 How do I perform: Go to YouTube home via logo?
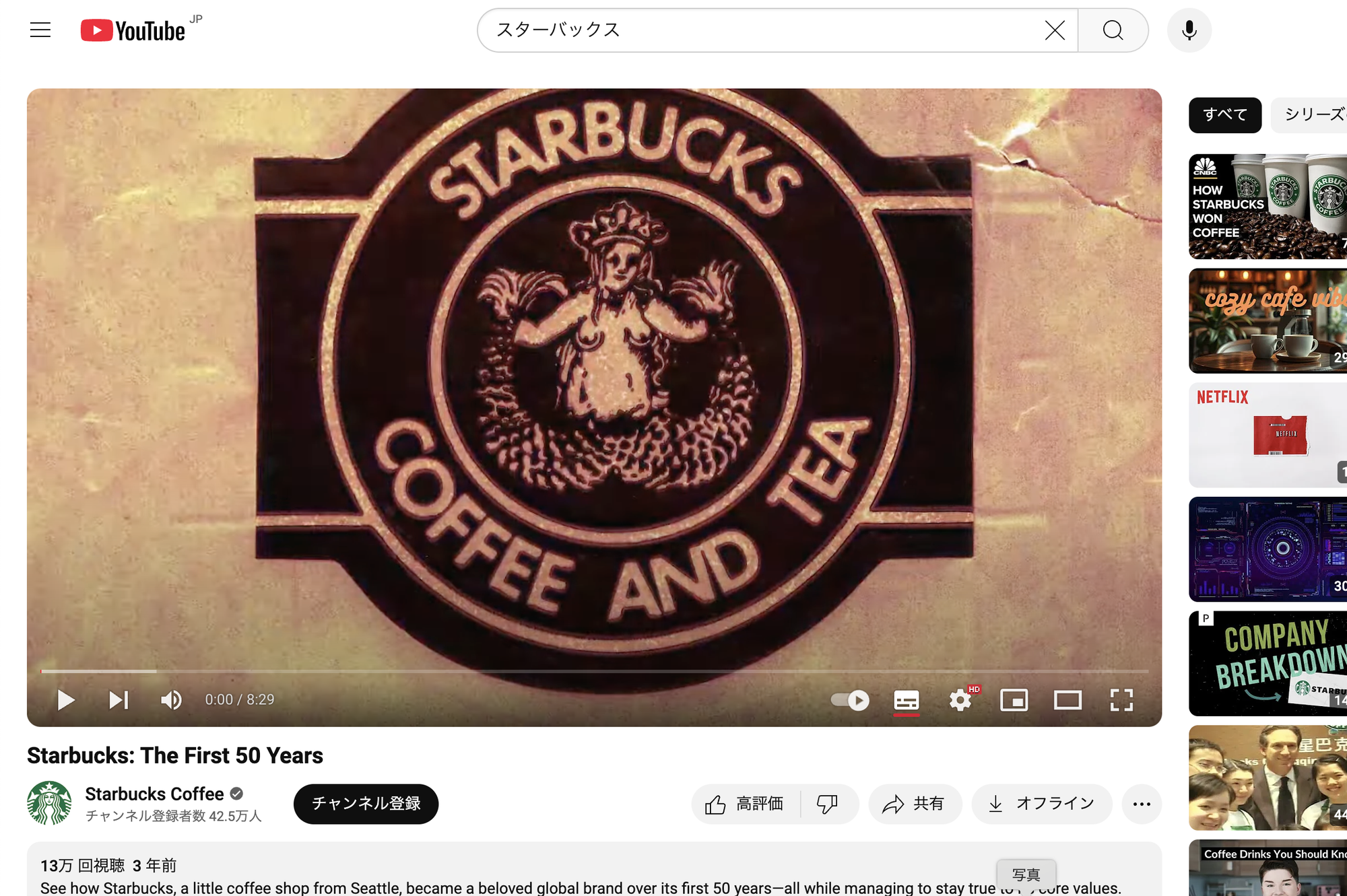[x=133, y=30]
